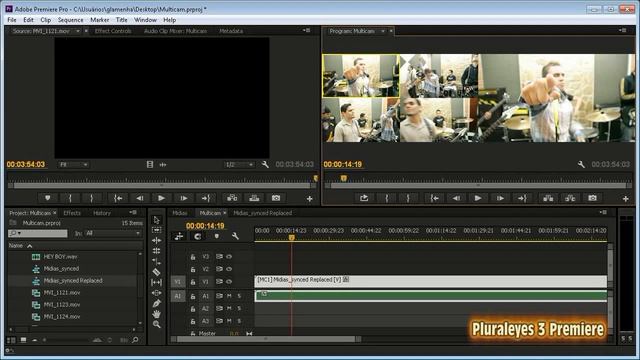This screenshot has height=360, width=640.
Task: Open the Marker menu
Action: [x=100, y=20]
